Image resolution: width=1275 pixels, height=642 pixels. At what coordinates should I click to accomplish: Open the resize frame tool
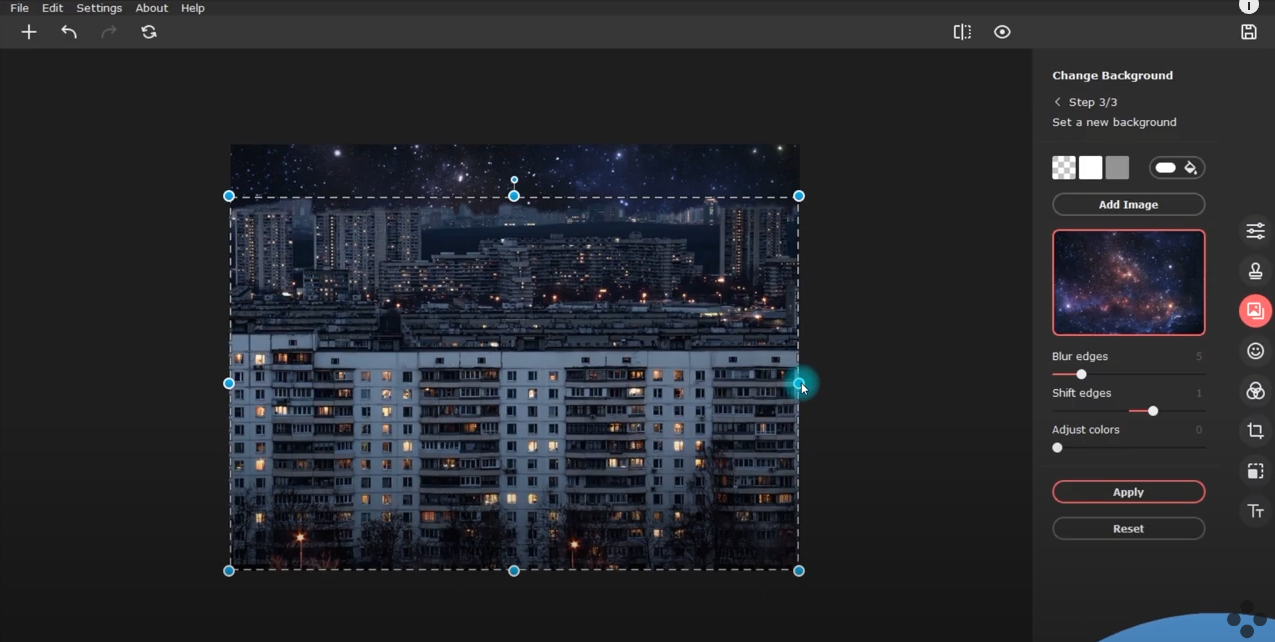(1255, 470)
